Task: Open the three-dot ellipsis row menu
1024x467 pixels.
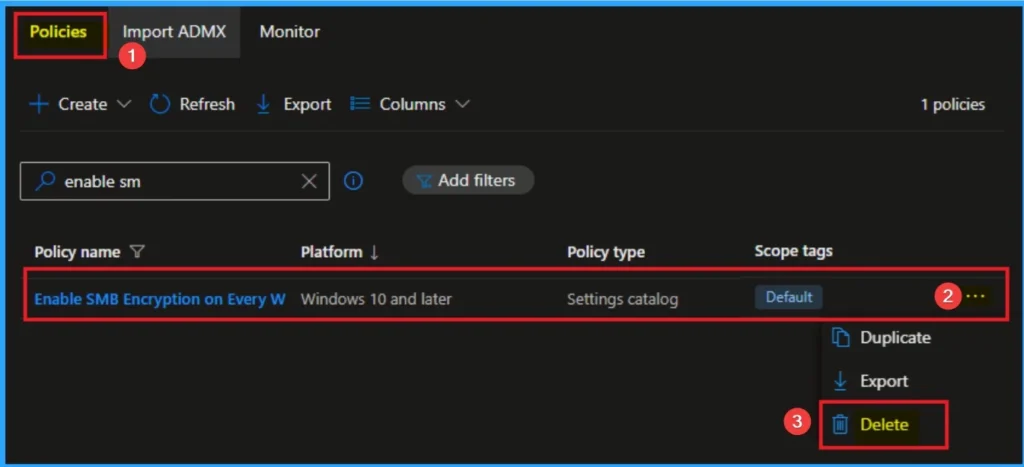Action: 975,297
